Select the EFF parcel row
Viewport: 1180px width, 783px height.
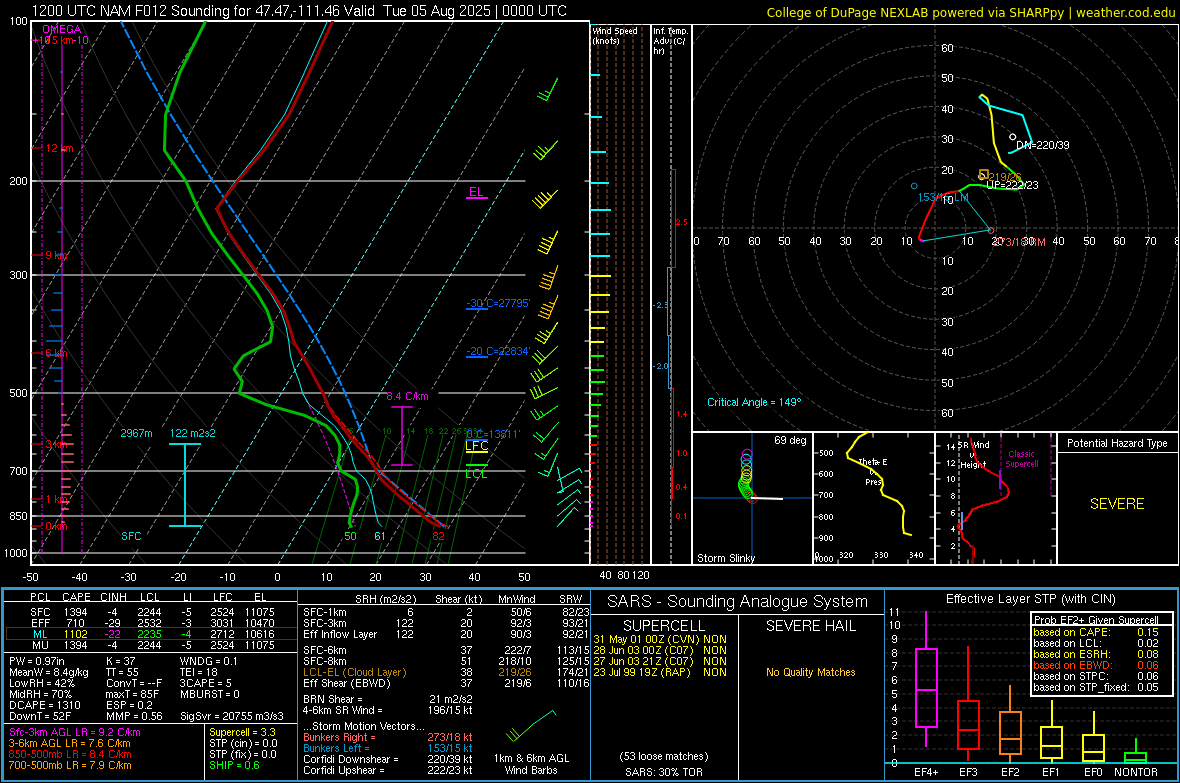151,623
